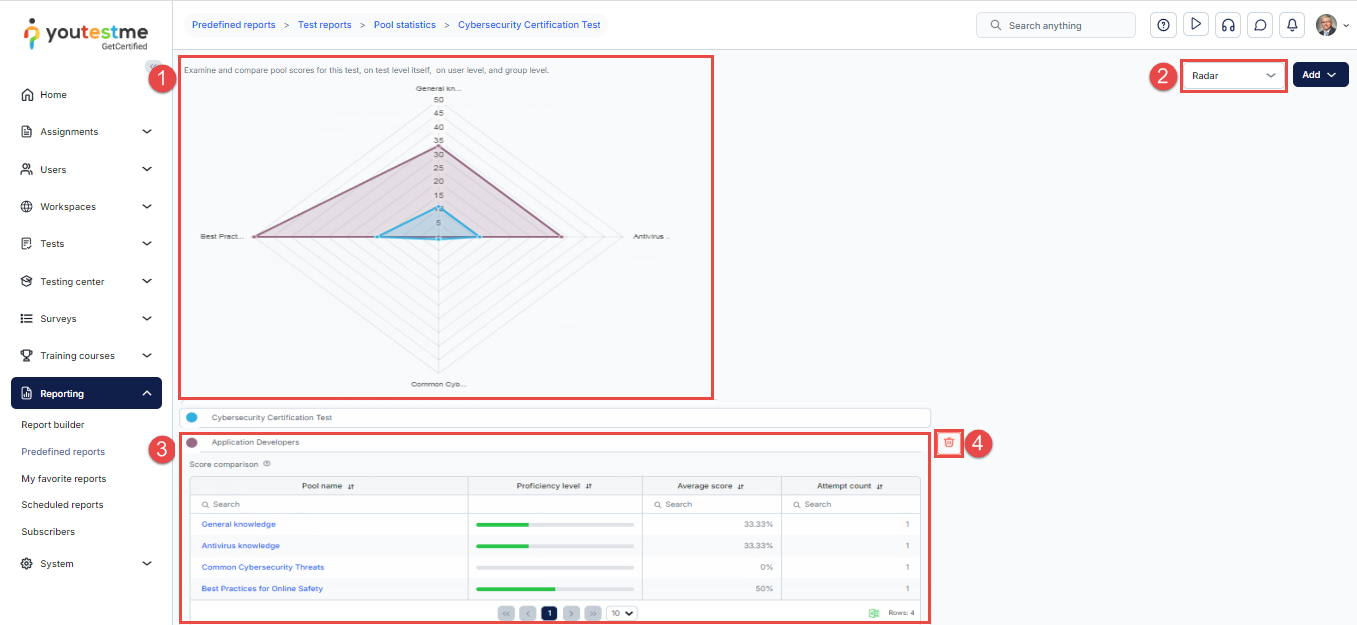The height and width of the screenshot is (625, 1357).
Task: Open My favorite reports in sidebar
Action: [x=64, y=479]
